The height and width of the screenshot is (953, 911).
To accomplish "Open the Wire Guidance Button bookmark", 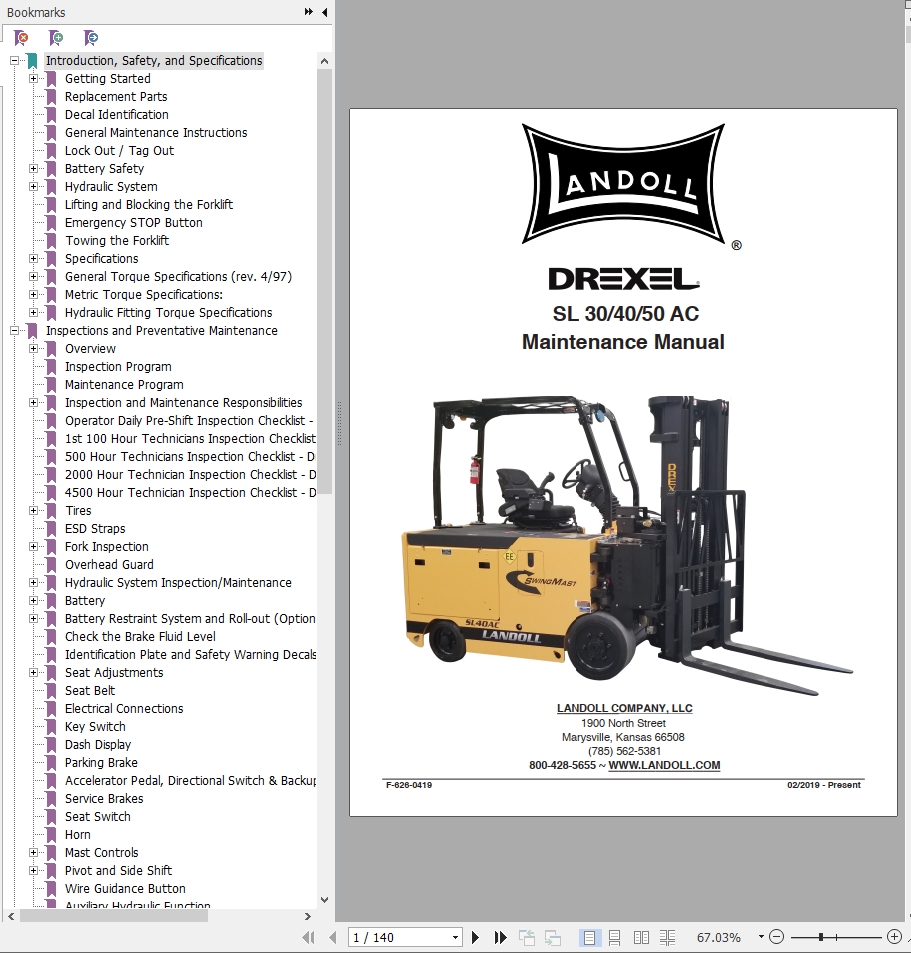I will (x=125, y=889).
